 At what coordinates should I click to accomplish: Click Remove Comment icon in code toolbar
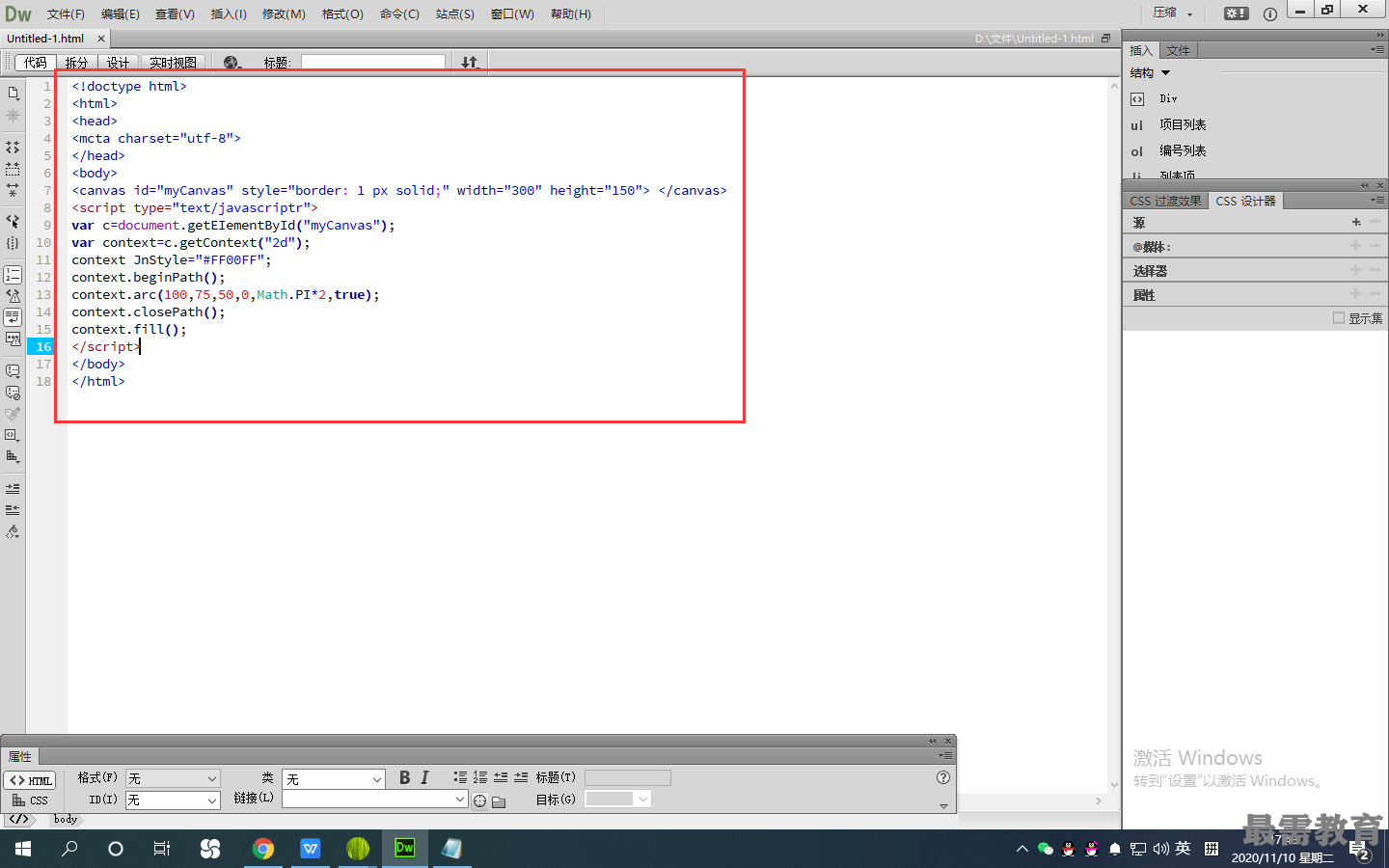(x=13, y=393)
